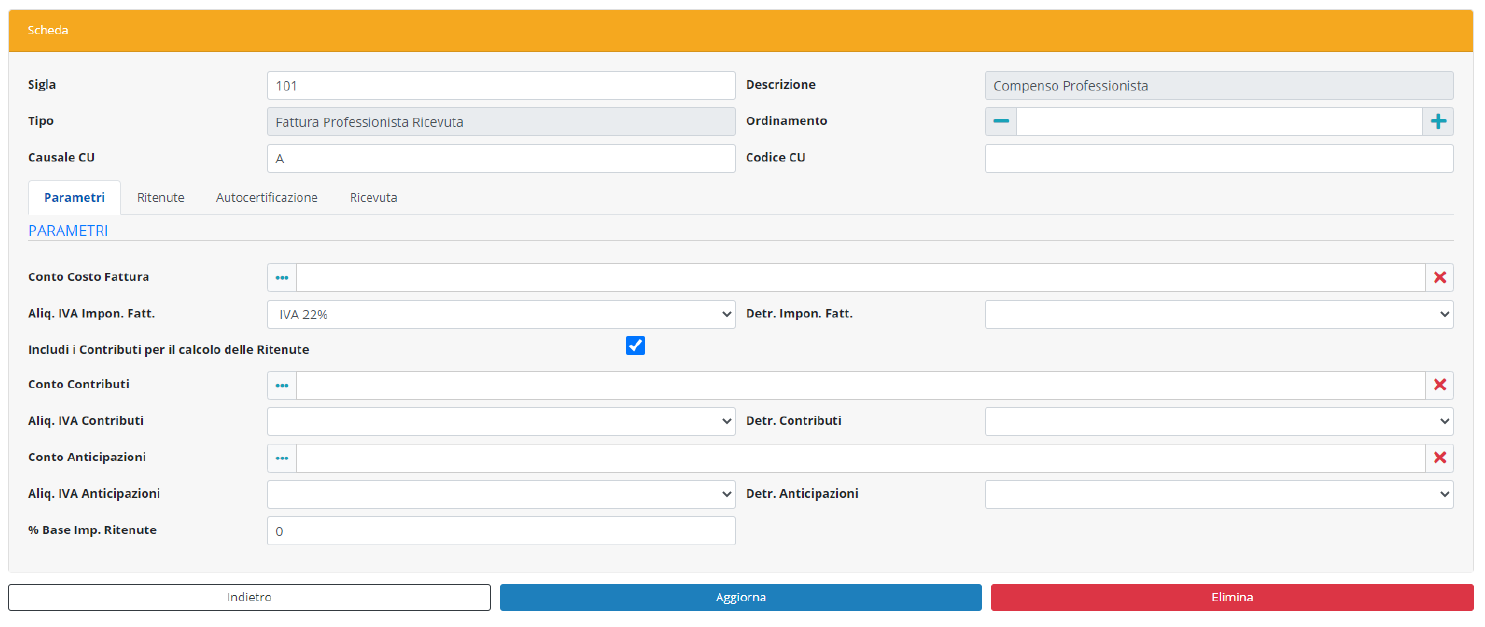This screenshot has width=1485, height=627.
Task: Clear Conto Anticipazioni with red X
Action: (x=1439, y=458)
